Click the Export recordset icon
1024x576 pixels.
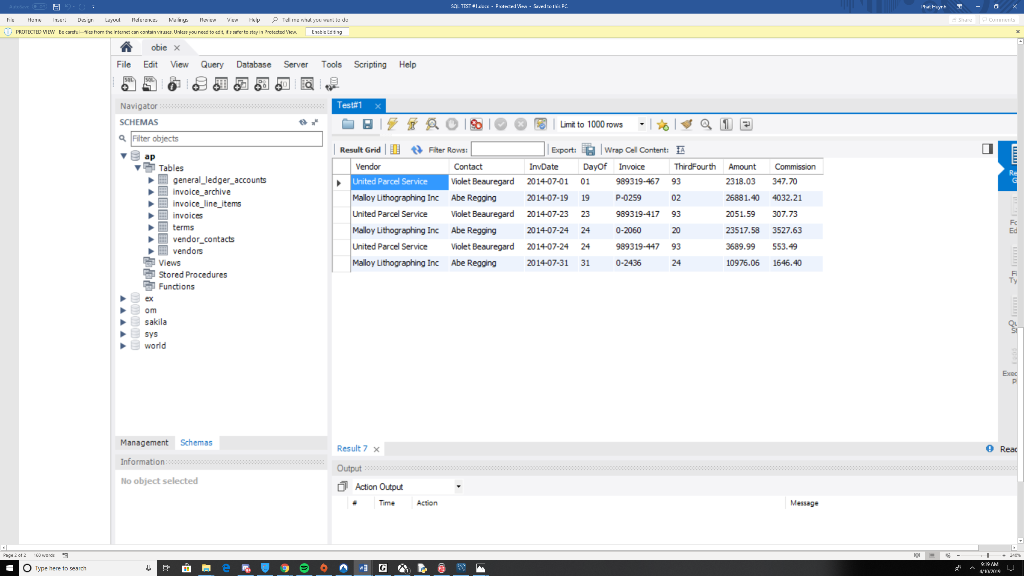[589, 150]
